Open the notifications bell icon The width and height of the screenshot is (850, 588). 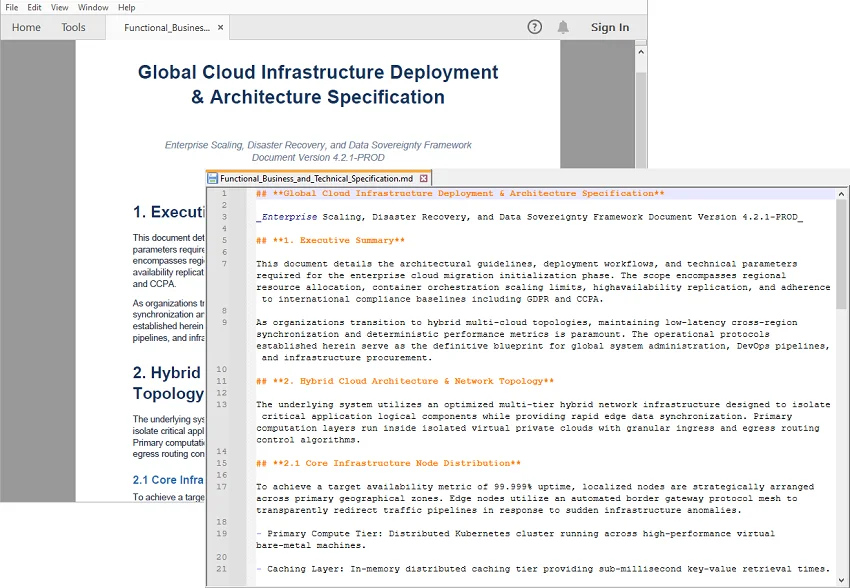(x=563, y=27)
